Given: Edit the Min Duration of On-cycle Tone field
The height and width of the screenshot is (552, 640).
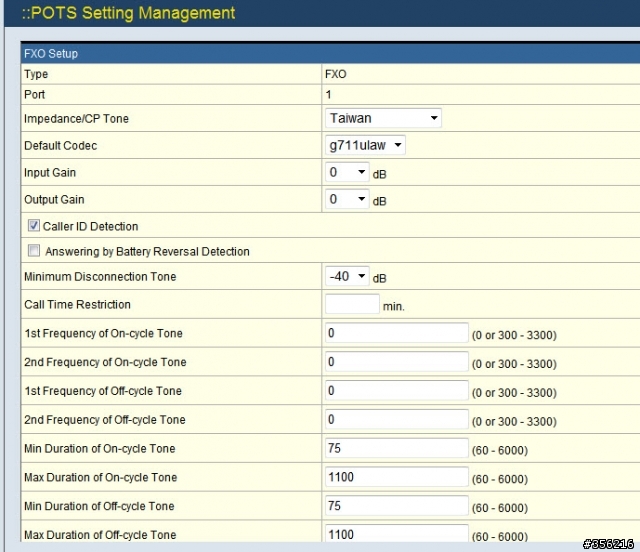Looking at the screenshot, I should (397, 448).
